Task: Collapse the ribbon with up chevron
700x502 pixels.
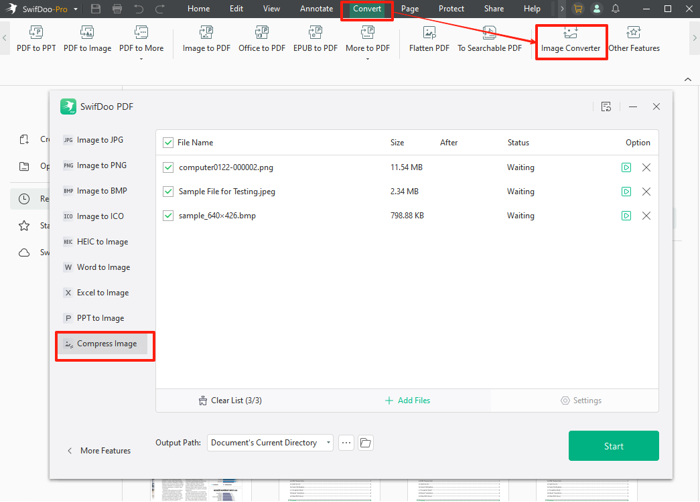Action: pos(688,79)
